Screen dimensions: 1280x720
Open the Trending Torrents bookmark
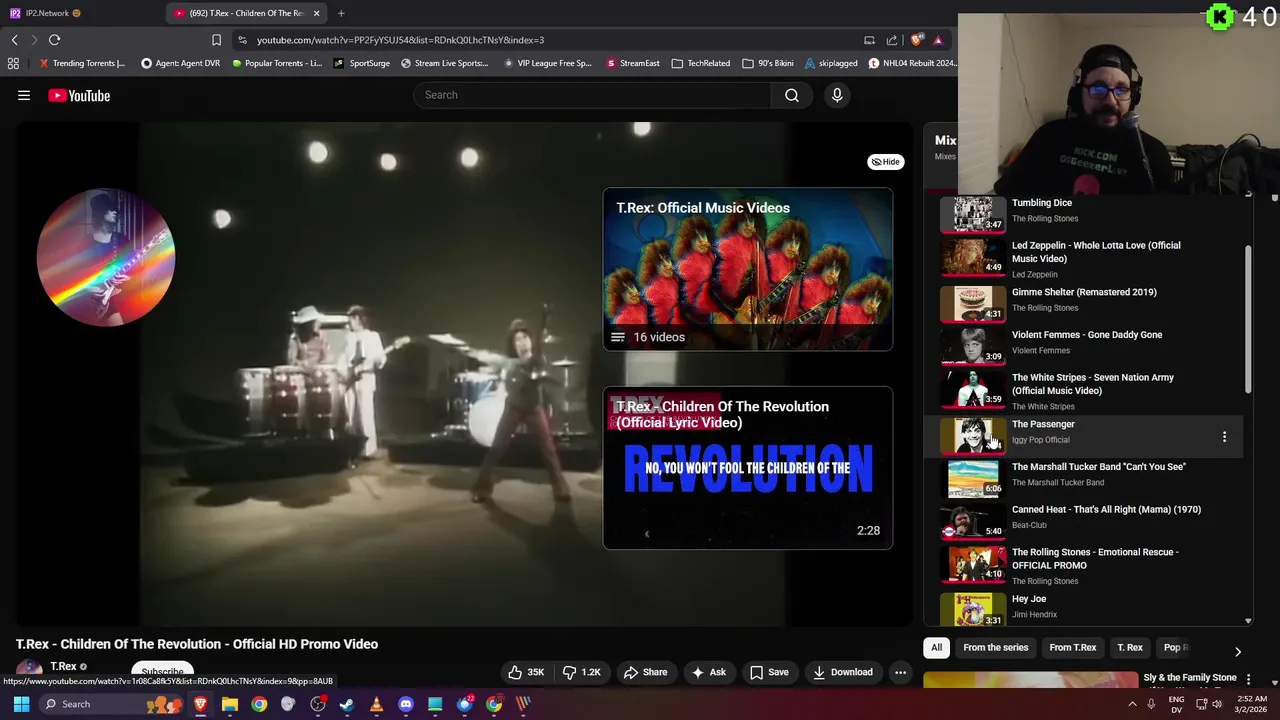pyautogui.click(x=82, y=63)
